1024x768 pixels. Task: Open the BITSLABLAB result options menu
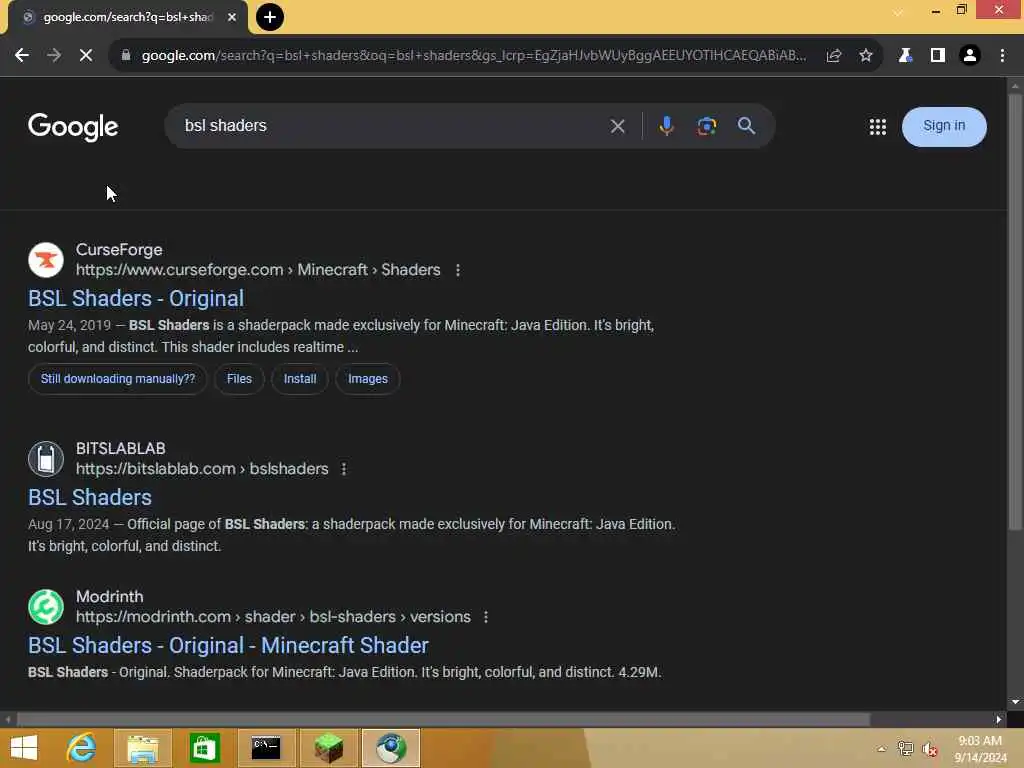click(x=344, y=469)
